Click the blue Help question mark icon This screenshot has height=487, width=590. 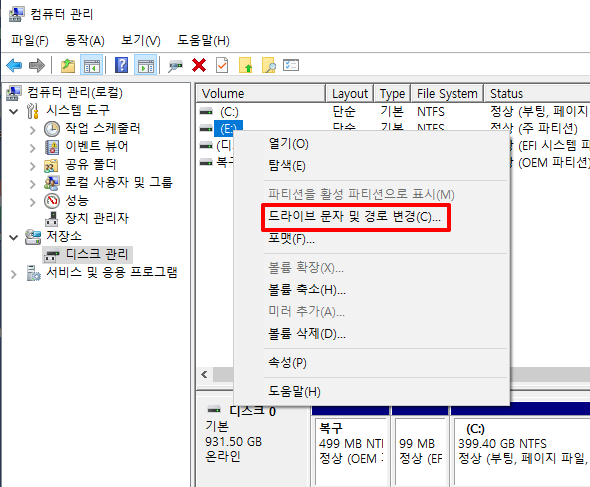122,65
